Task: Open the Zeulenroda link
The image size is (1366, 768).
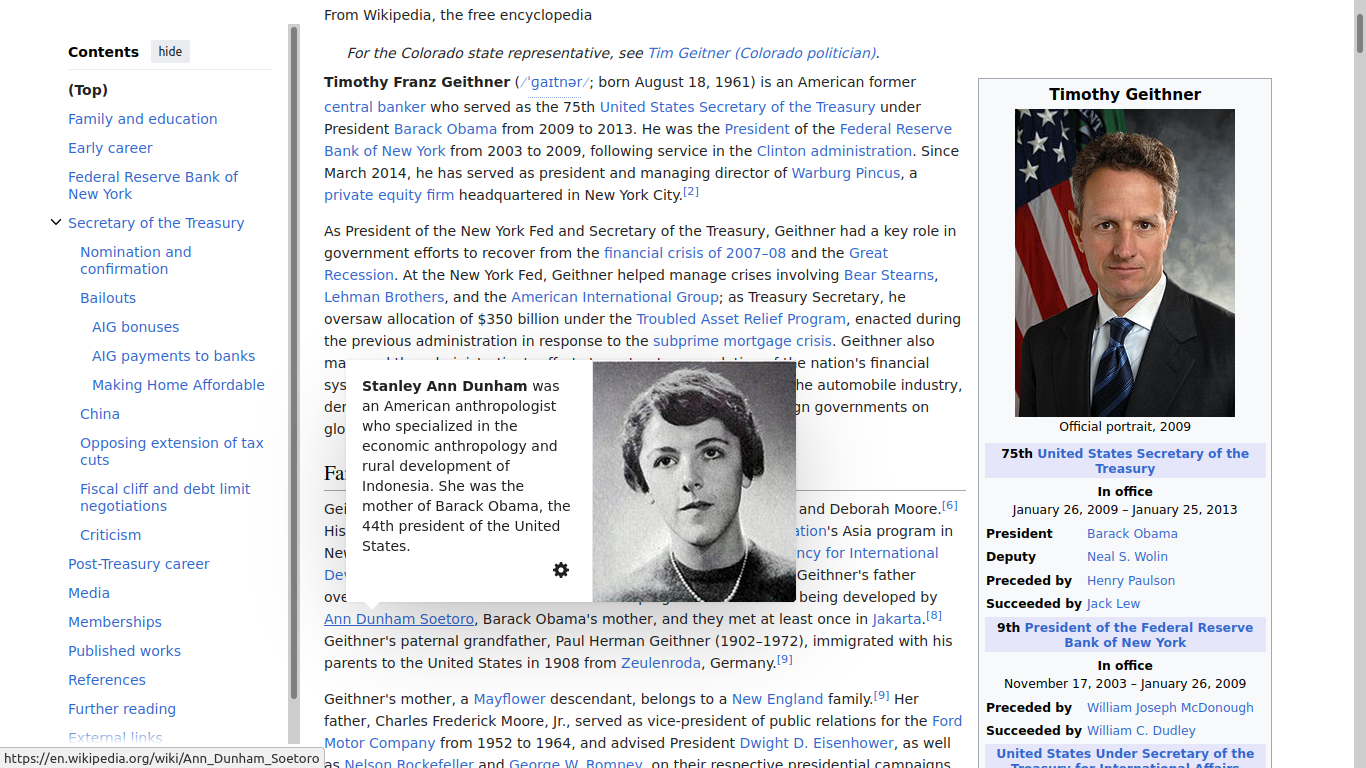Action: [660, 663]
